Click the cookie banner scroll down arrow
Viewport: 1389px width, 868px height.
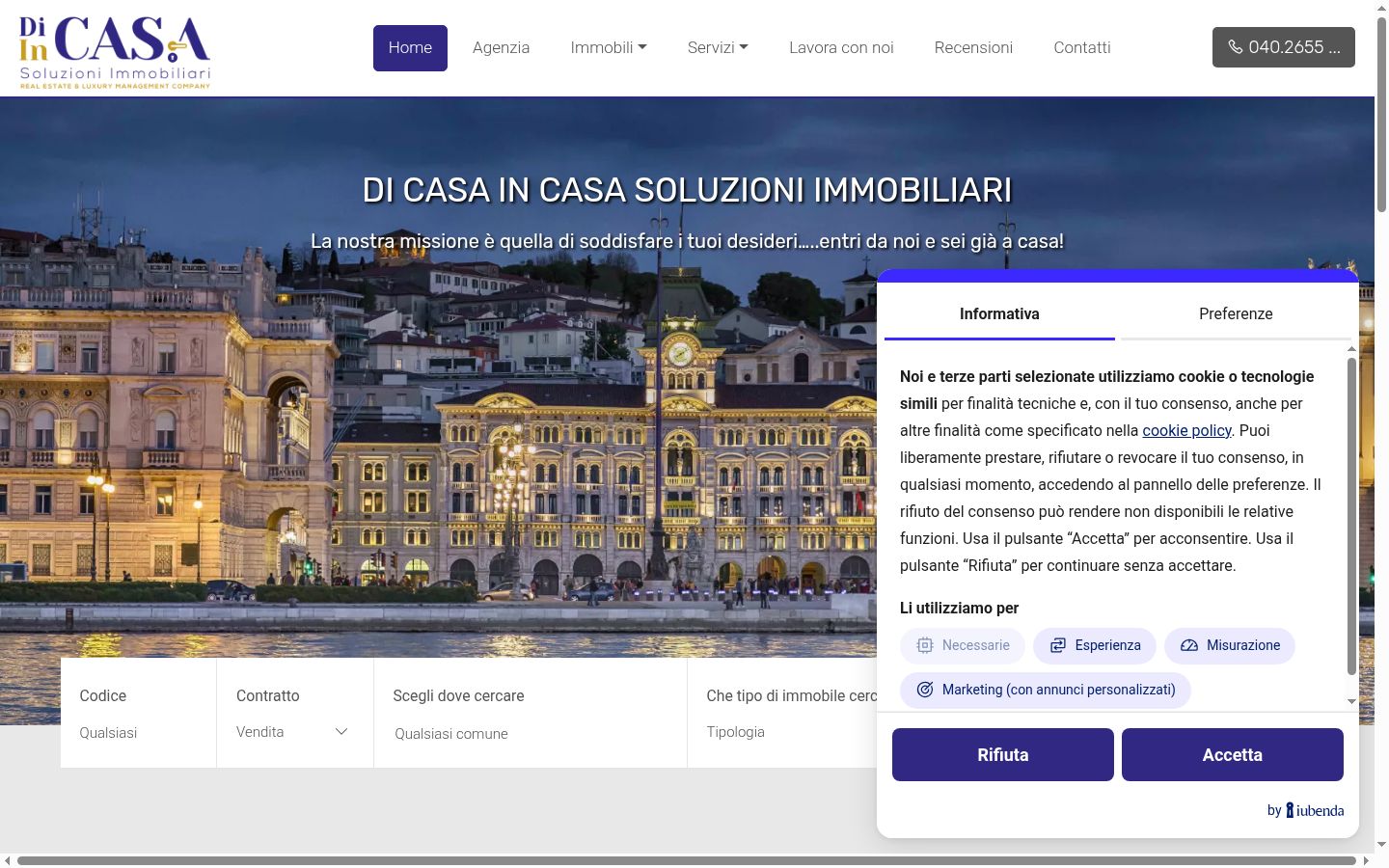coord(1351,702)
